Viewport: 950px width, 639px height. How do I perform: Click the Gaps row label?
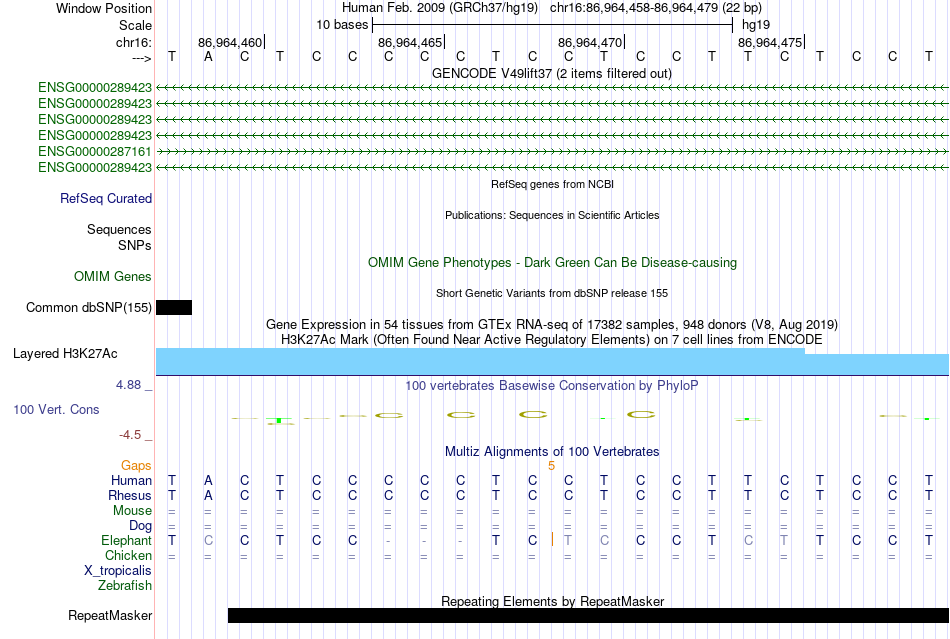click(x=136, y=466)
